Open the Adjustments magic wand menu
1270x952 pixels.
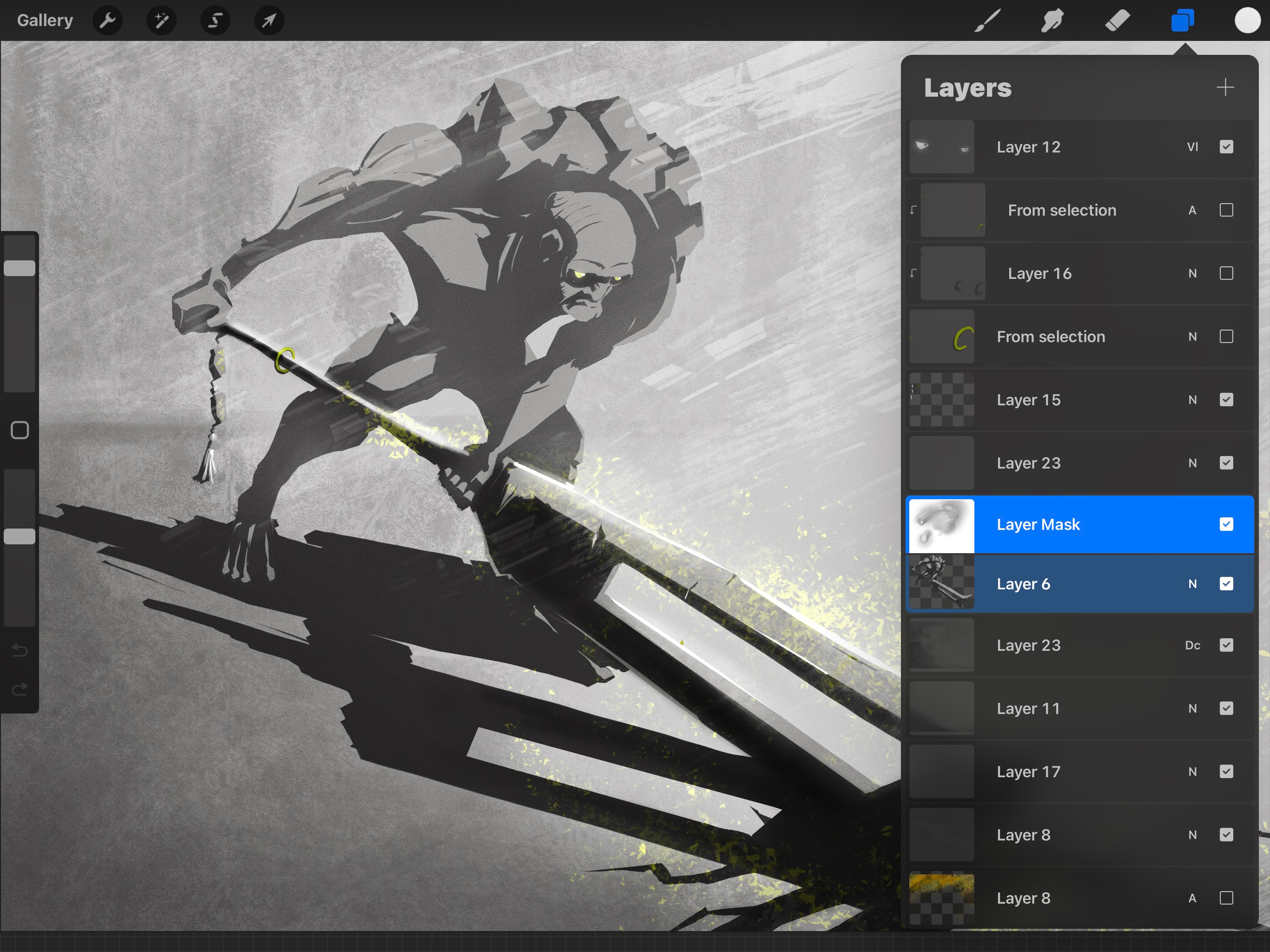162,21
